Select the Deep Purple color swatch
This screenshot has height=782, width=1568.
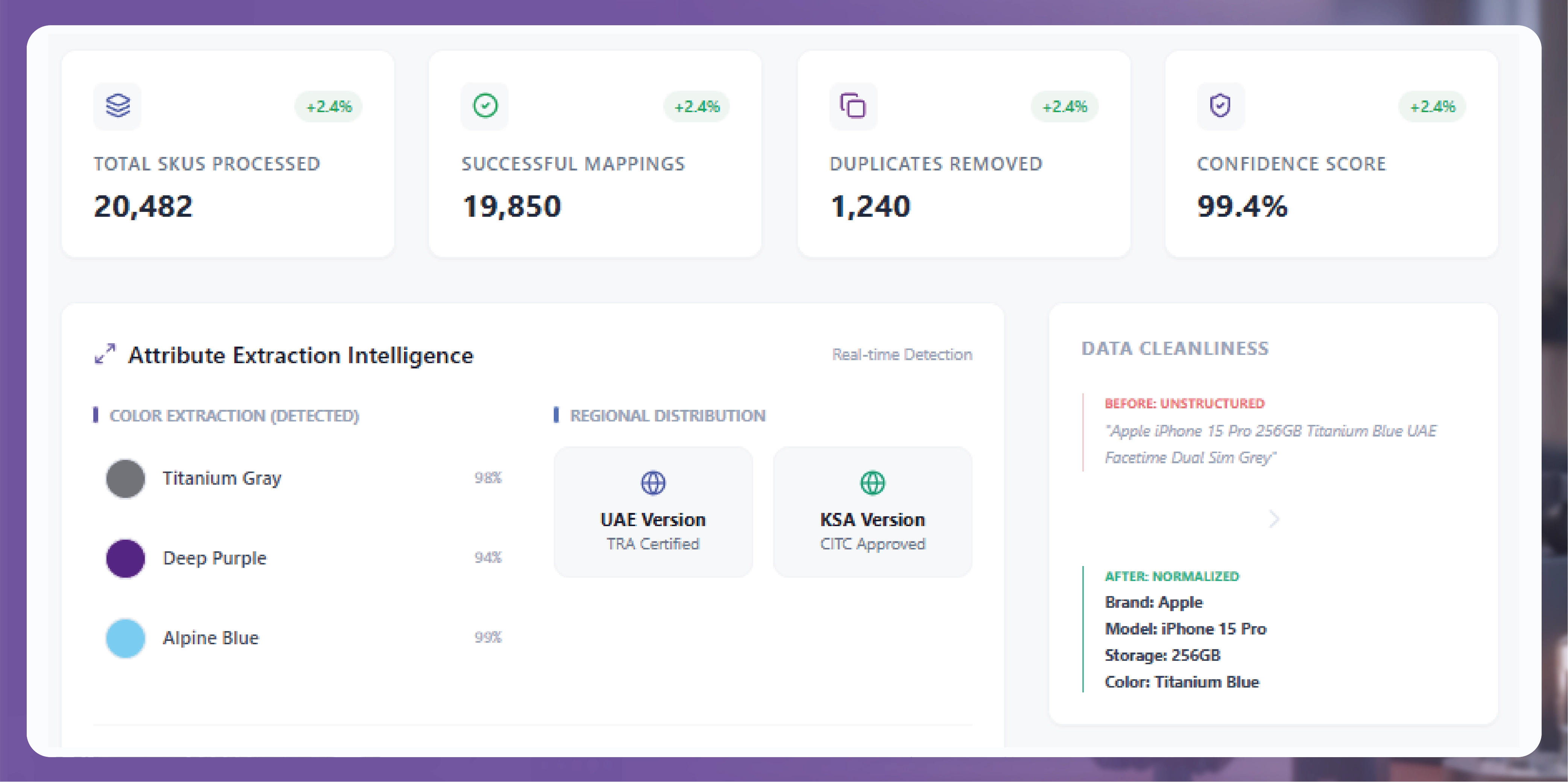coord(125,558)
